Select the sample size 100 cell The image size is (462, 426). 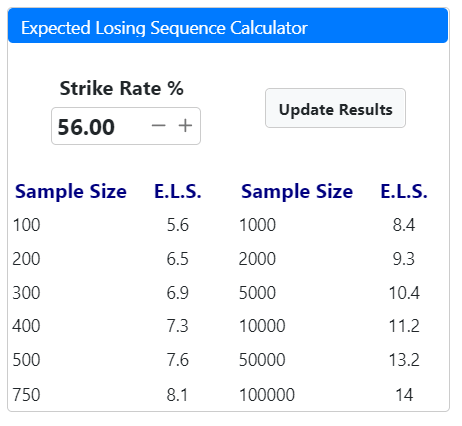[x=26, y=225]
